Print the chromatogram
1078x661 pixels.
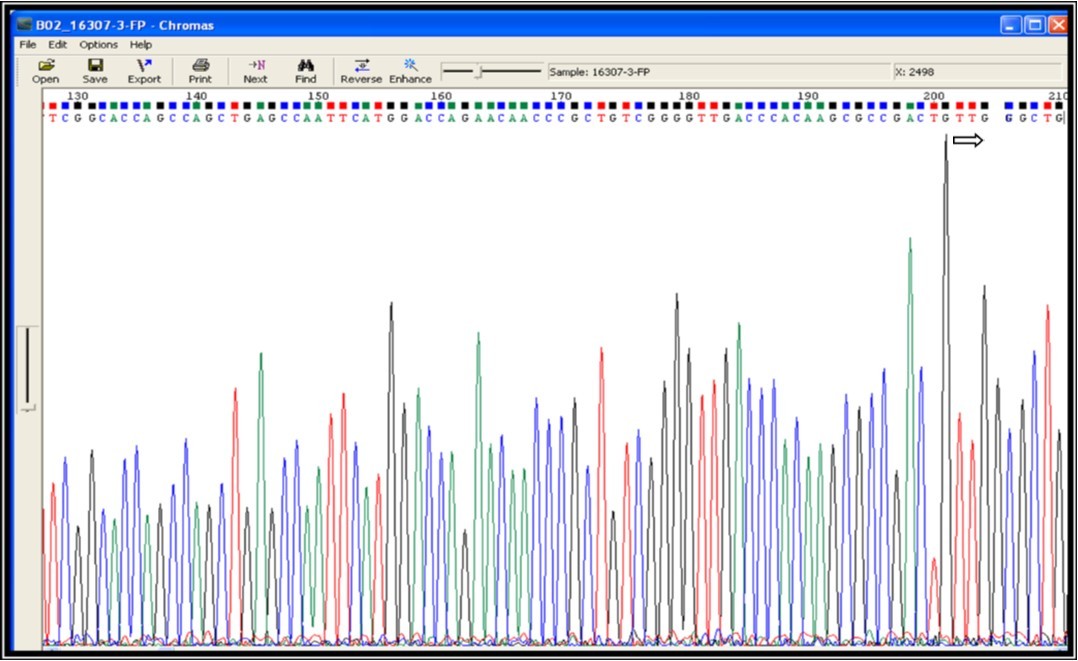tap(202, 70)
